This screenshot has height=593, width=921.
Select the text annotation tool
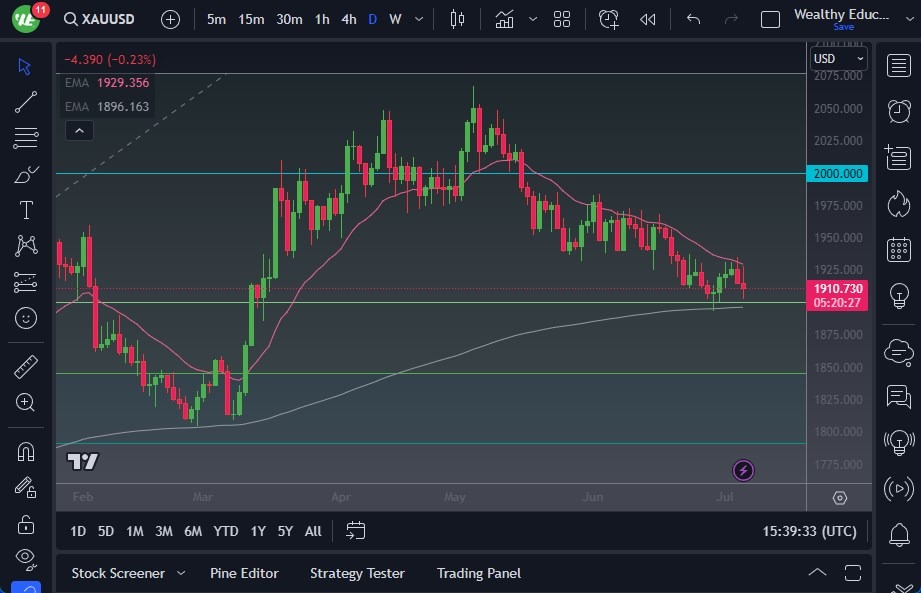(26, 210)
